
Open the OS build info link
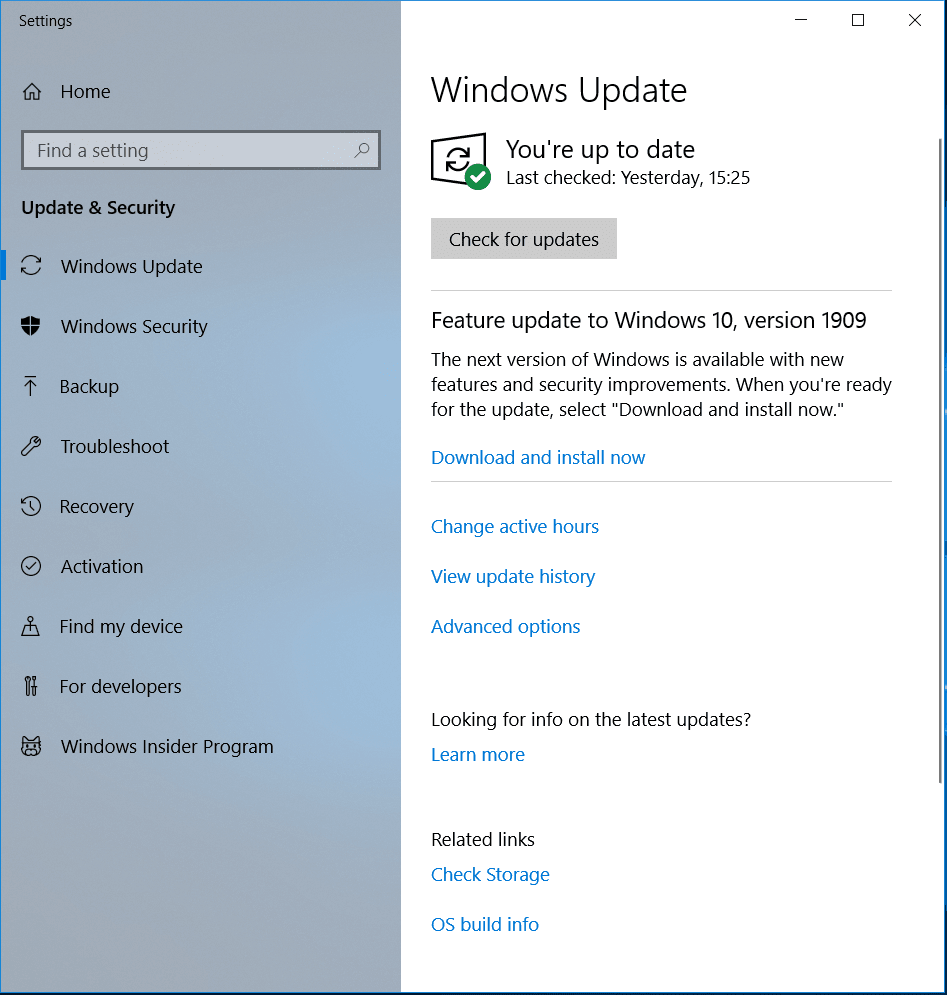click(485, 925)
